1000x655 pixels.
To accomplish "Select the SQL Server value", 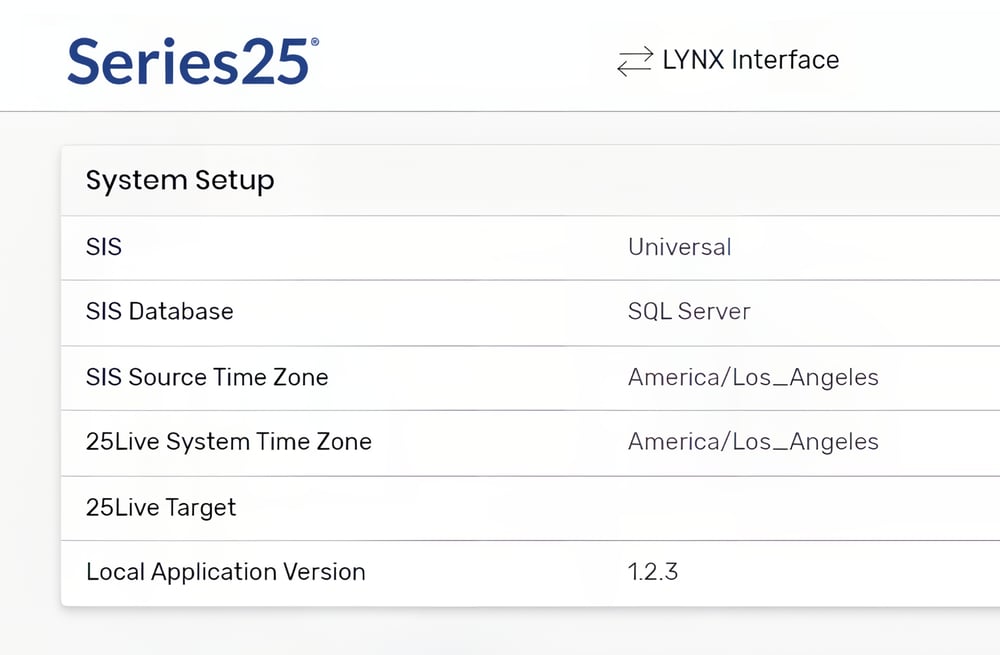I will pos(689,311).
